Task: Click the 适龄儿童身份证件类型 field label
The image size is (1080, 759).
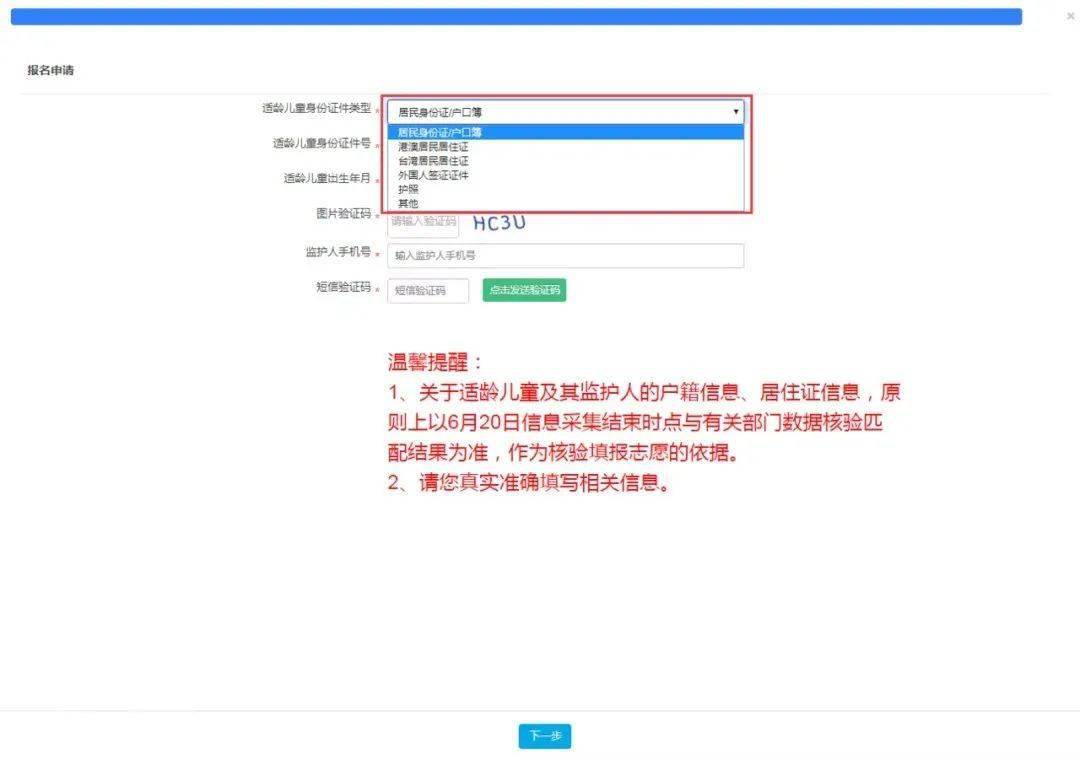Action: (316, 108)
